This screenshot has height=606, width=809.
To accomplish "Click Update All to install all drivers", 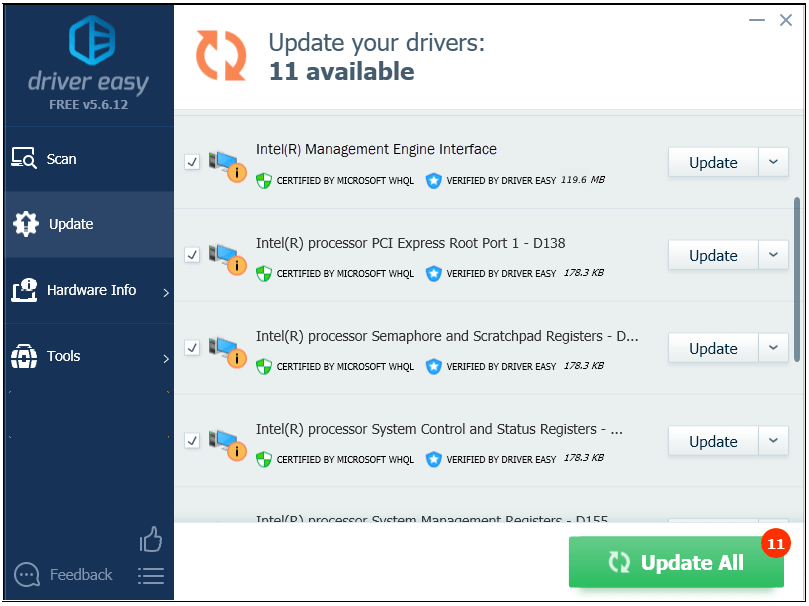I will 676,561.
